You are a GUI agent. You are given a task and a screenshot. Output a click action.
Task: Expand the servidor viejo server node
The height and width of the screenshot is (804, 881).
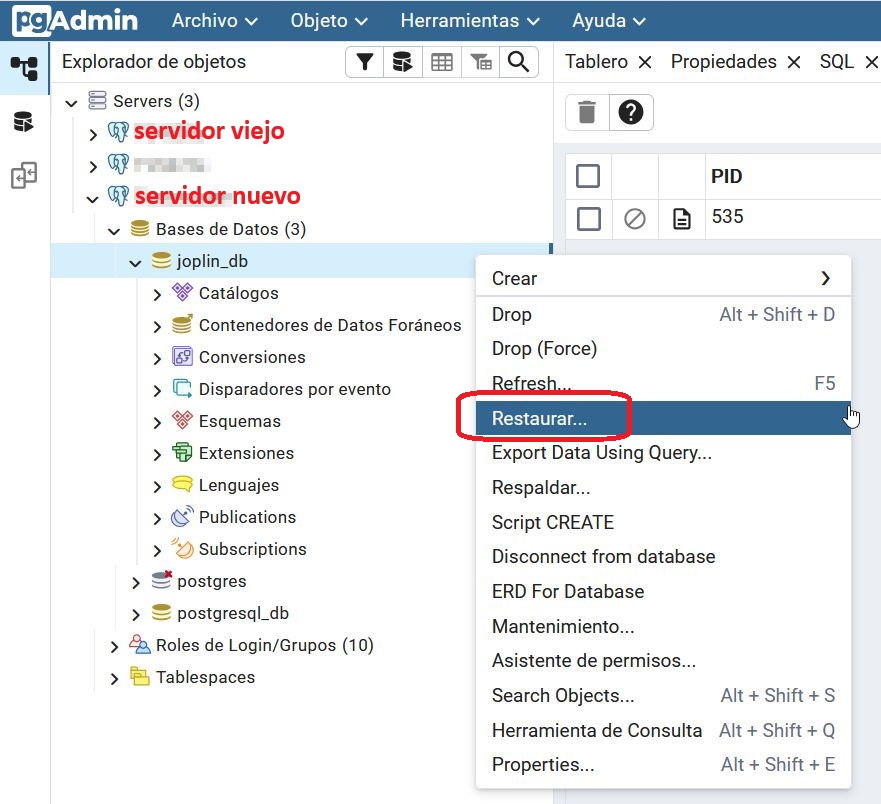coord(93,134)
